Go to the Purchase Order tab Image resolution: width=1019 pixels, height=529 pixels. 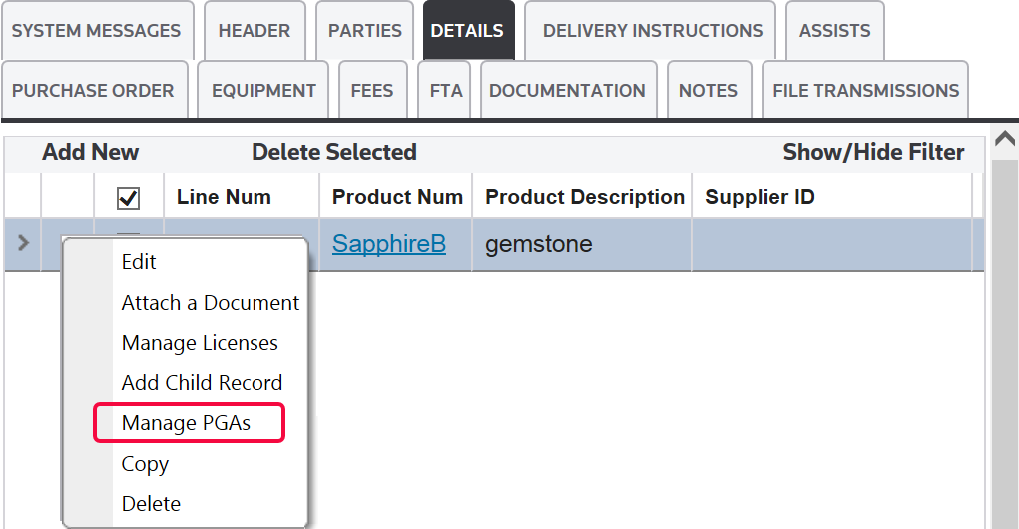click(x=93, y=91)
